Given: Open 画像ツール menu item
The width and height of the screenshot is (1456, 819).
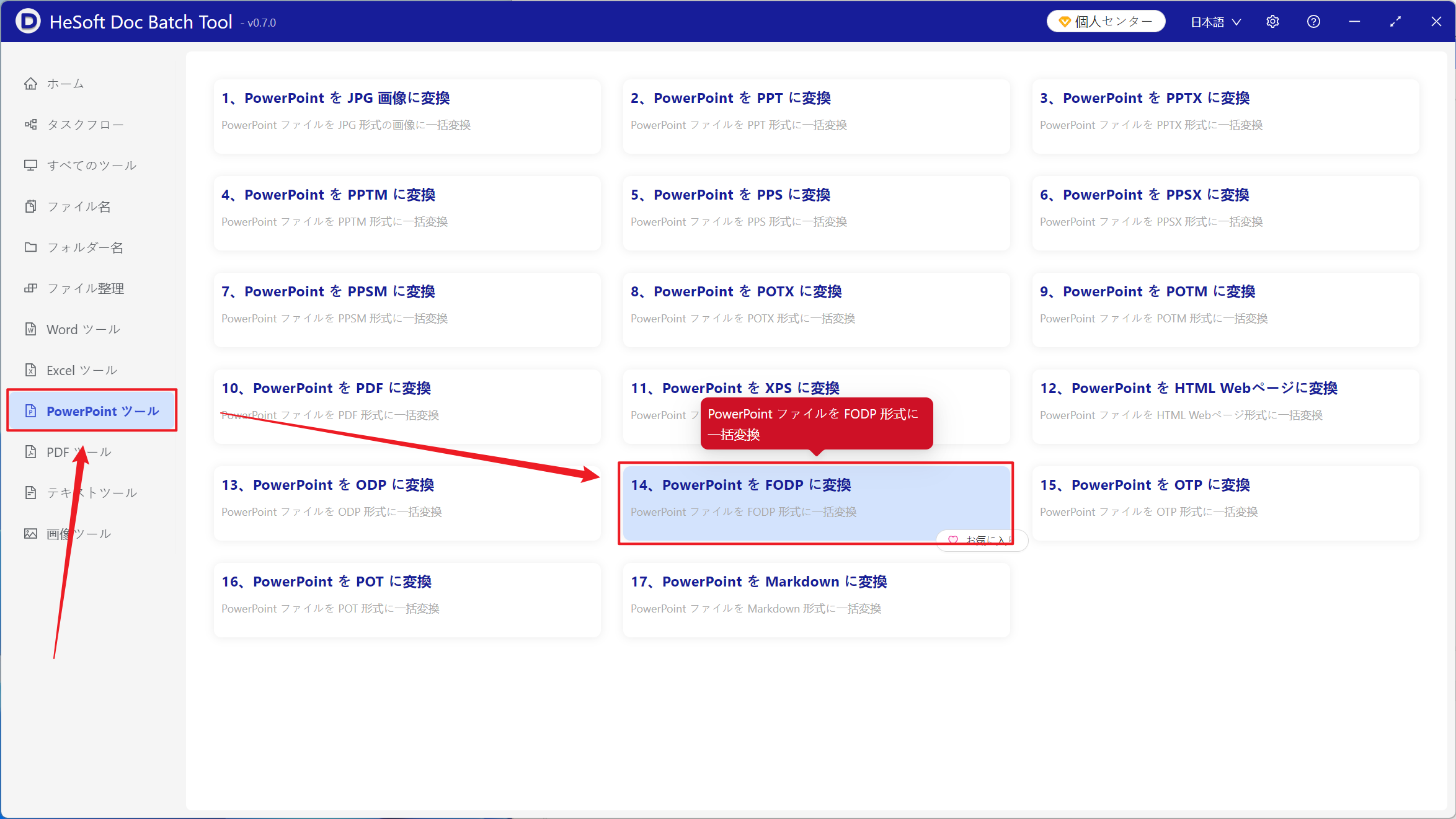Looking at the screenshot, I should tap(92, 534).
